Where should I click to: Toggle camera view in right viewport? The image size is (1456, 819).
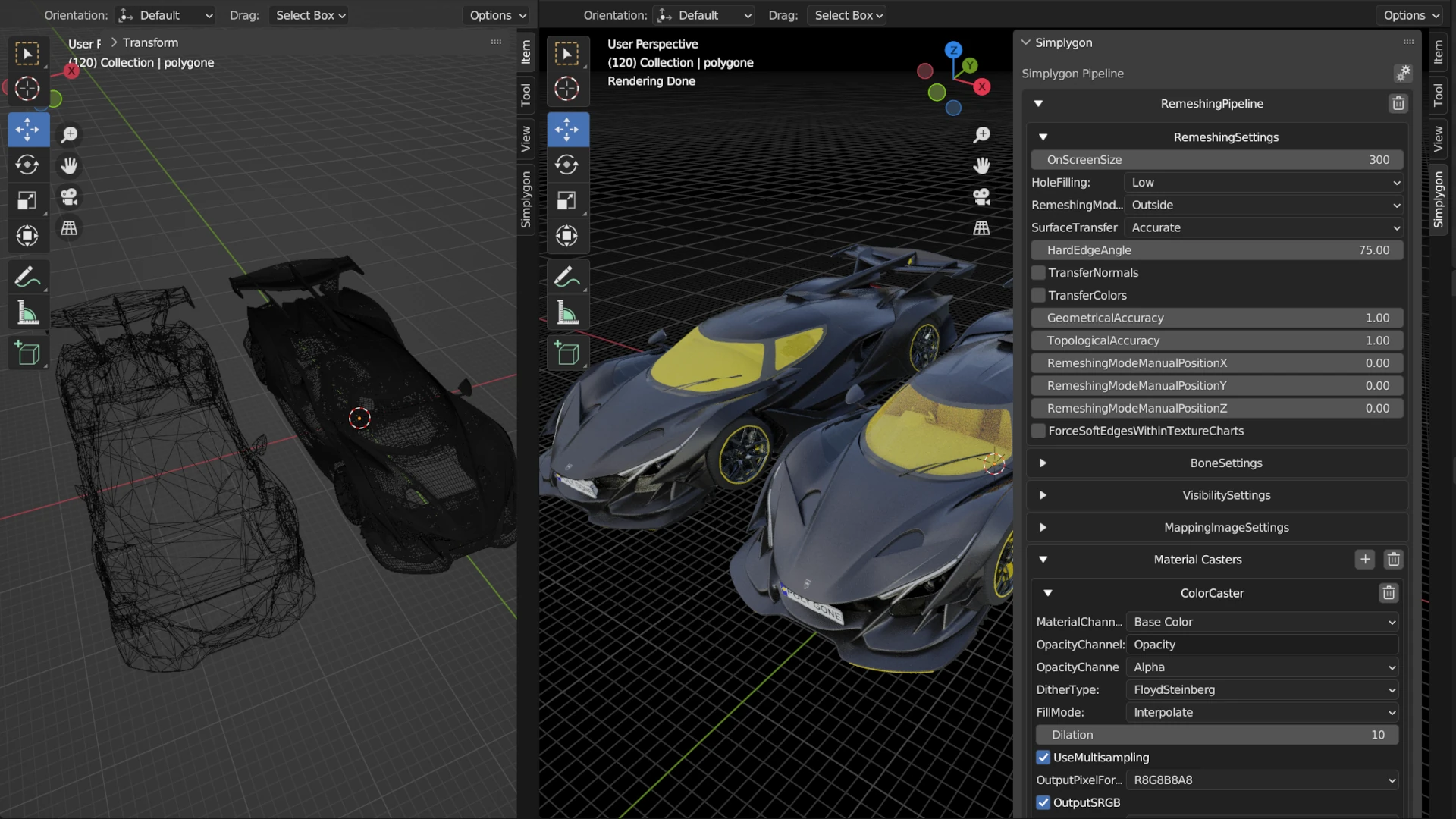981,197
